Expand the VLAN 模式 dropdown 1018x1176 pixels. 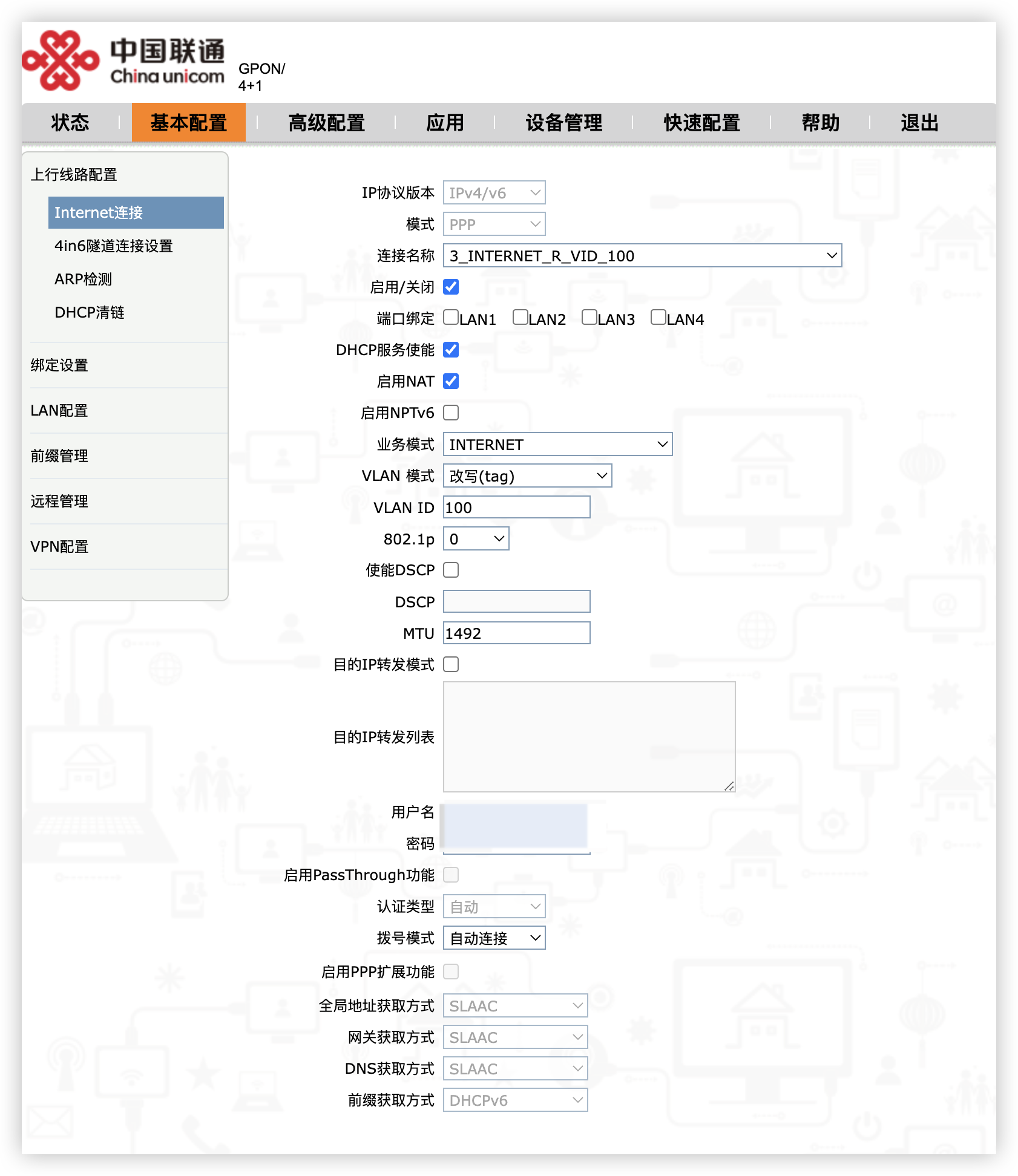click(527, 475)
